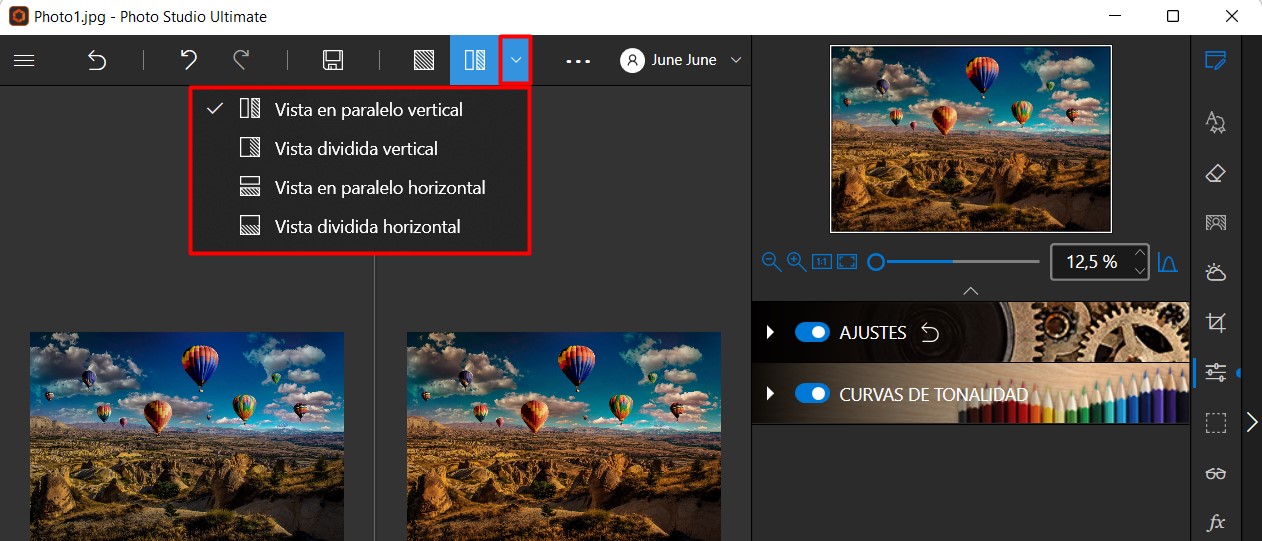This screenshot has height=541, width=1262.
Task: Show original image comparison icon
Action: pyautogui.click(x=424, y=60)
